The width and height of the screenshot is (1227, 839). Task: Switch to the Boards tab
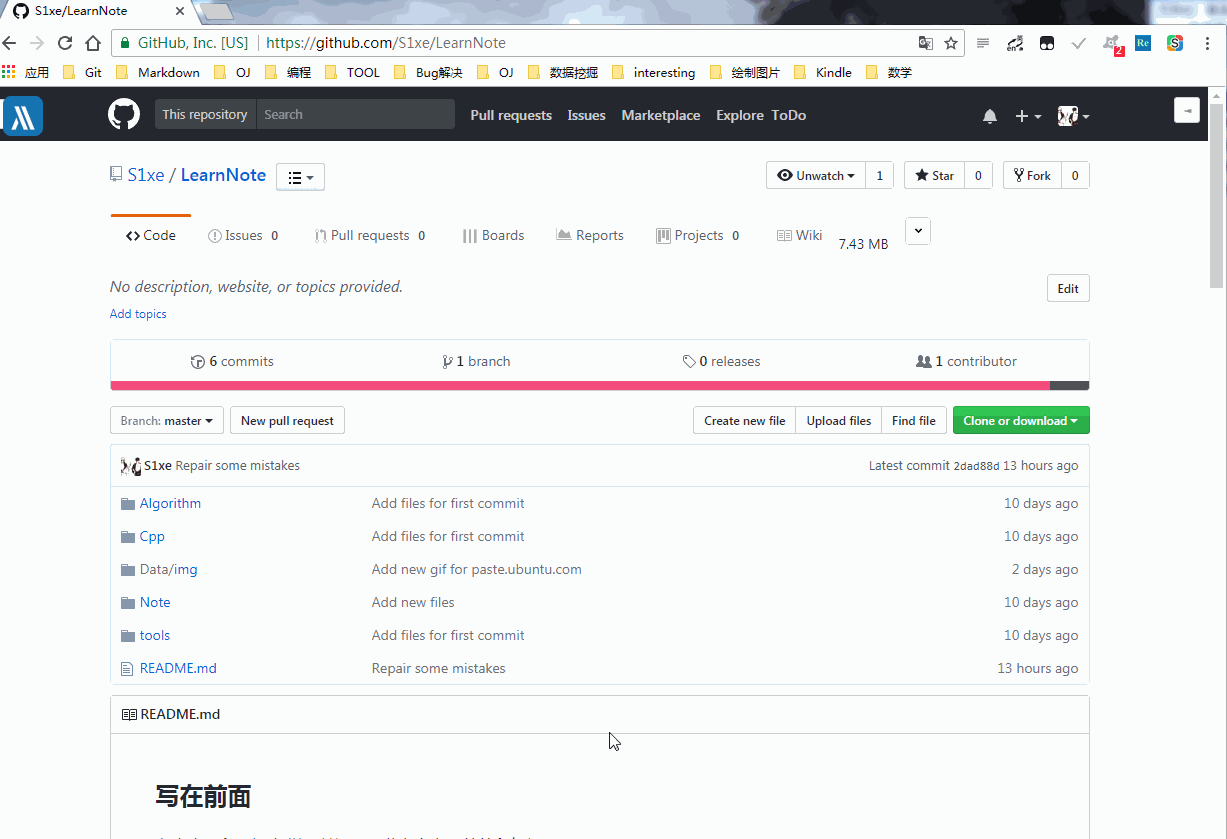pos(493,236)
